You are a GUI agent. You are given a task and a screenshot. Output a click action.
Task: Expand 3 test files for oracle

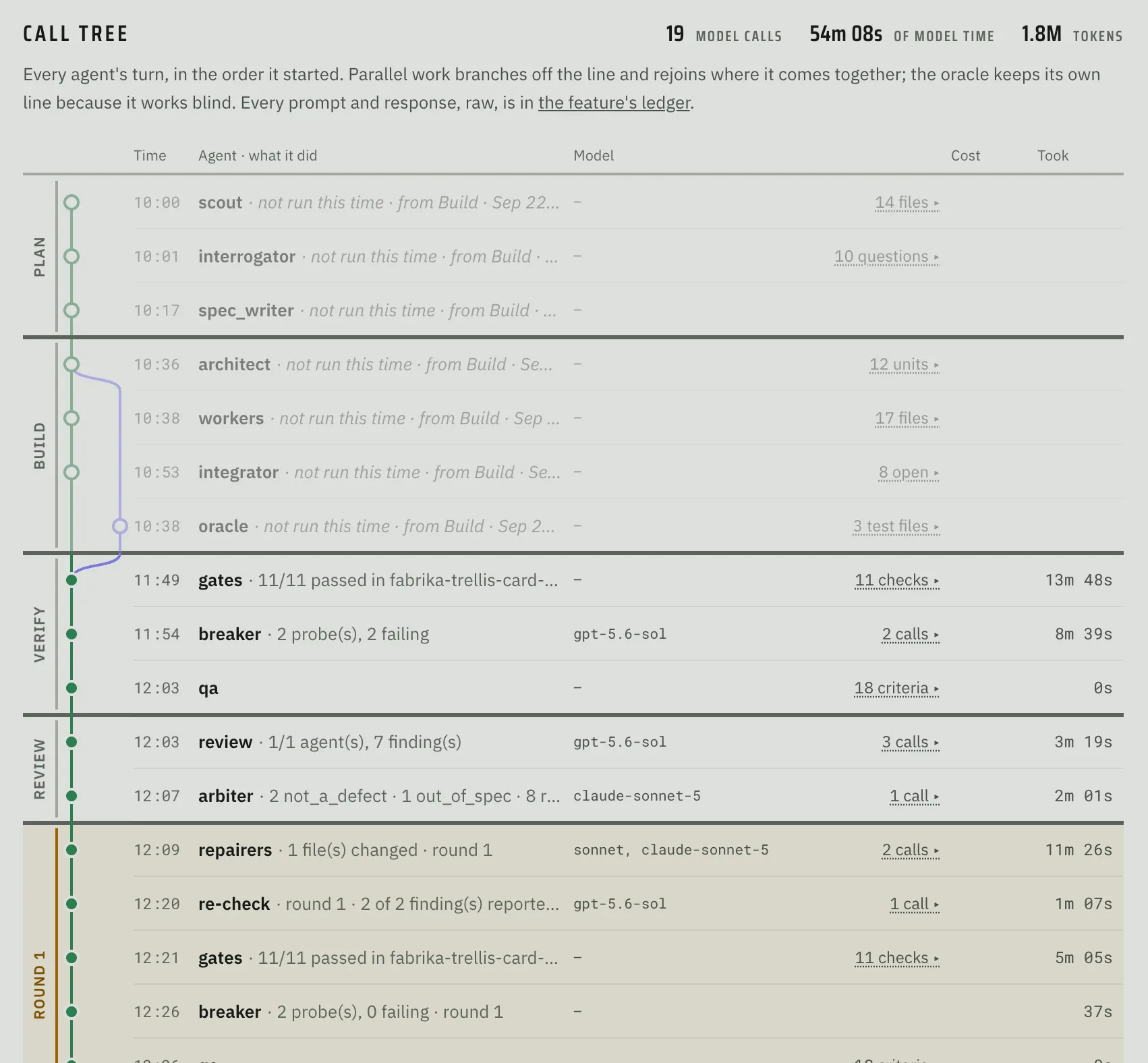(896, 526)
